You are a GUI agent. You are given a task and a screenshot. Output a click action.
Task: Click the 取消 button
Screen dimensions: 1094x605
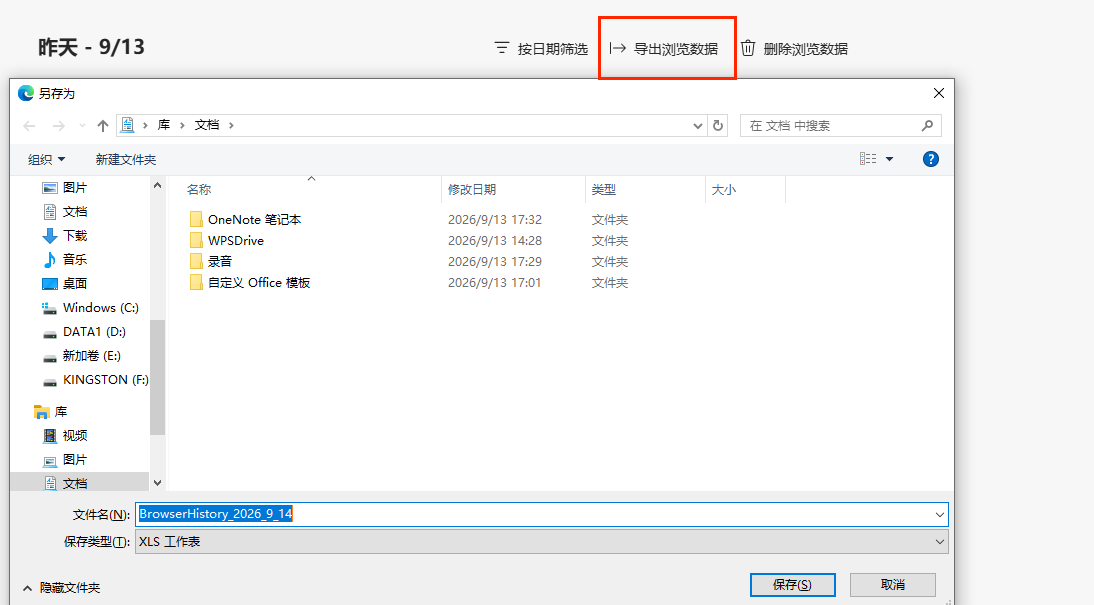coord(892,585)
